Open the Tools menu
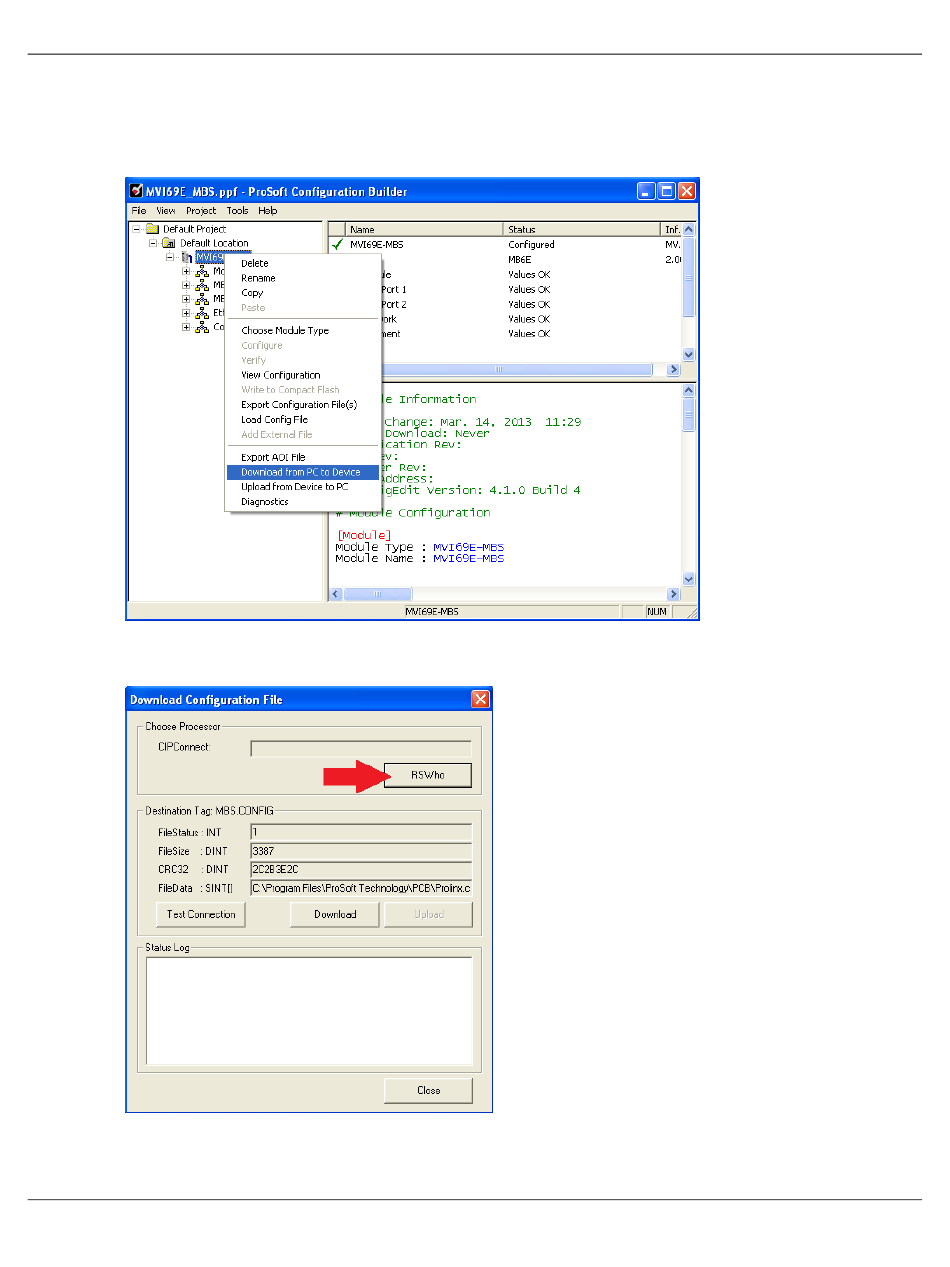 pos(237,211)
